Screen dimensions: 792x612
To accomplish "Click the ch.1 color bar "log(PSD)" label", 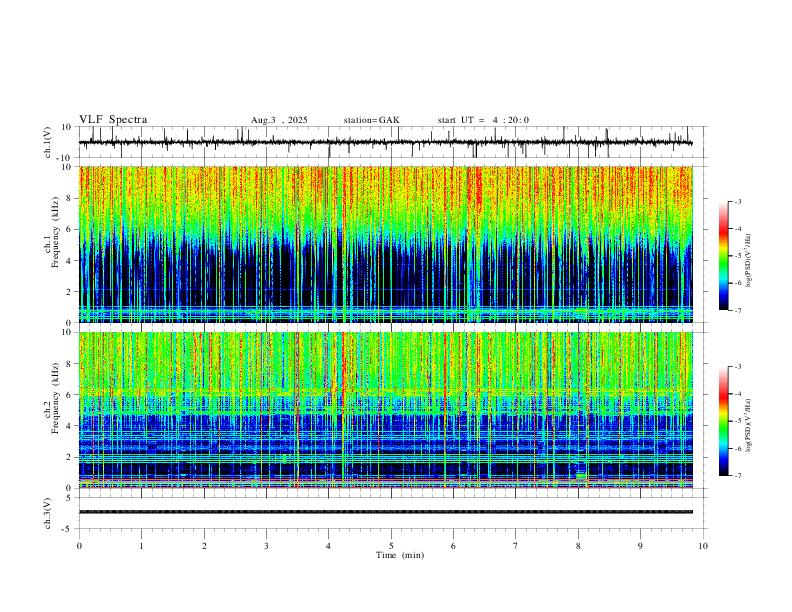I will point(749,261).
